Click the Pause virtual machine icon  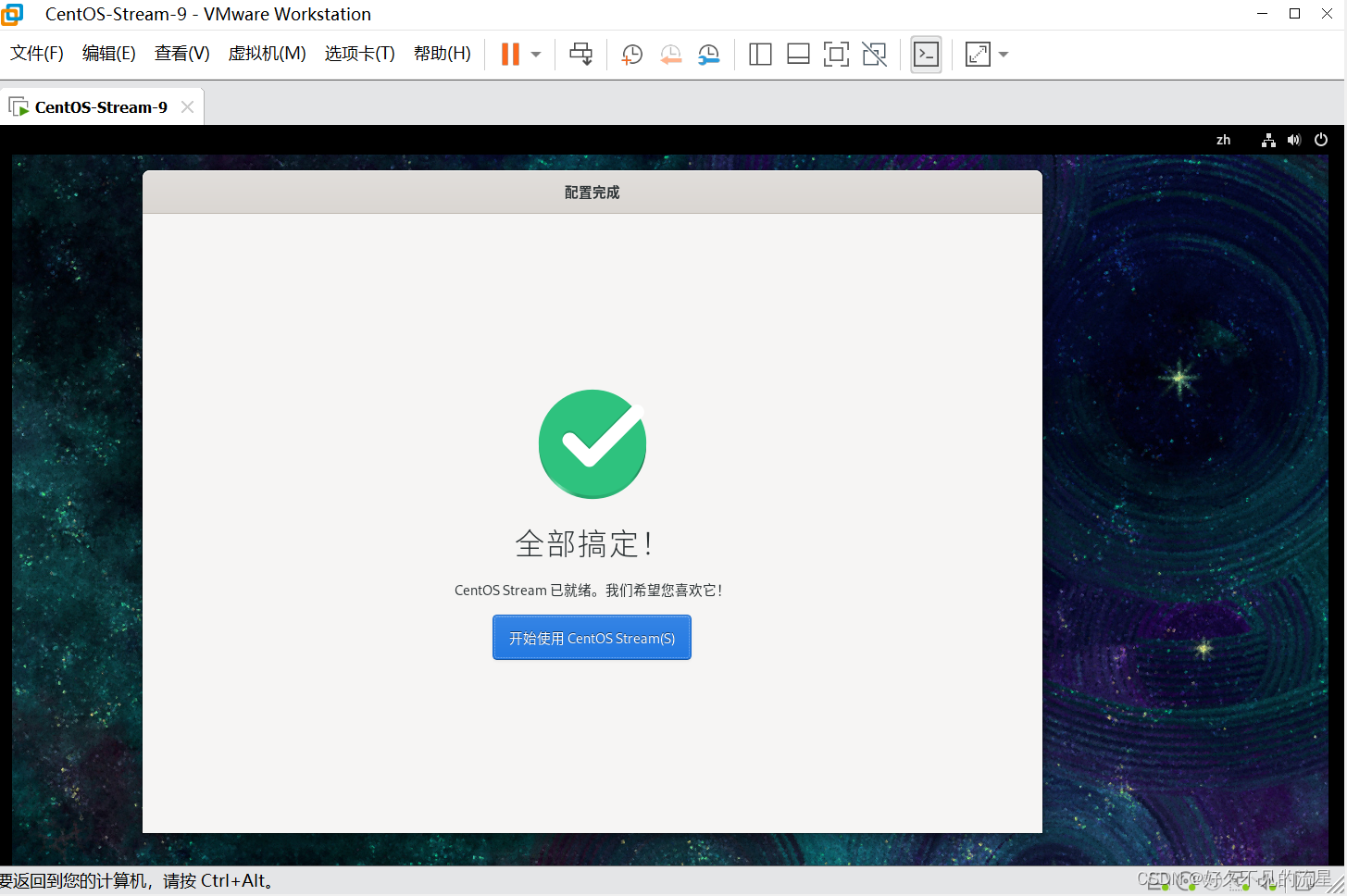[510, 55]
